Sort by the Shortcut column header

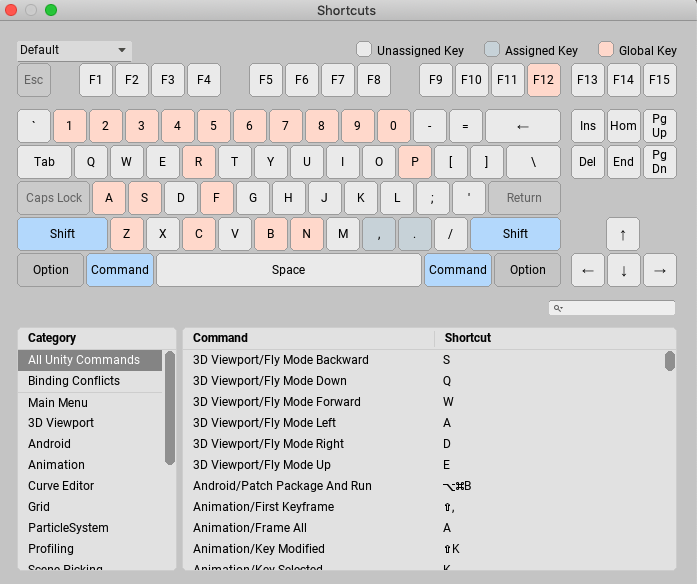point(468,338)
